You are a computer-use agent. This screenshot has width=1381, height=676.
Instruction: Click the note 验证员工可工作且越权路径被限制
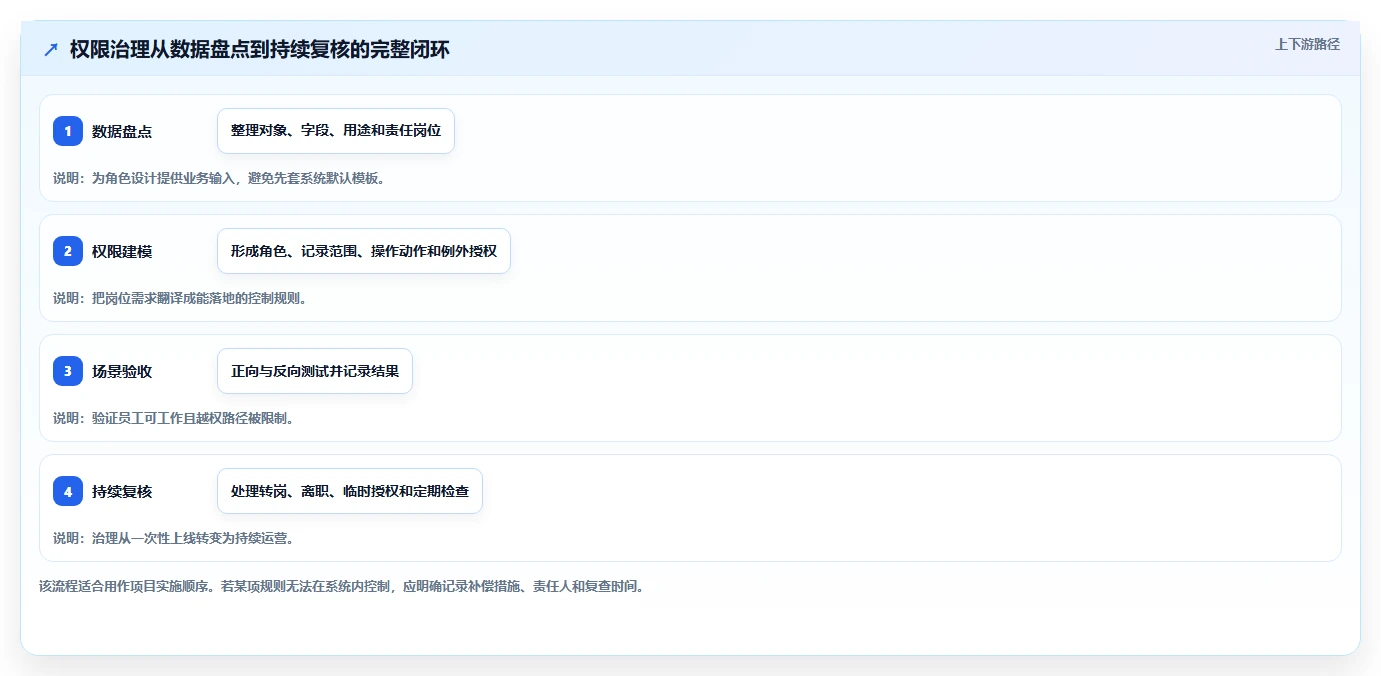click(x=193, y=418)
